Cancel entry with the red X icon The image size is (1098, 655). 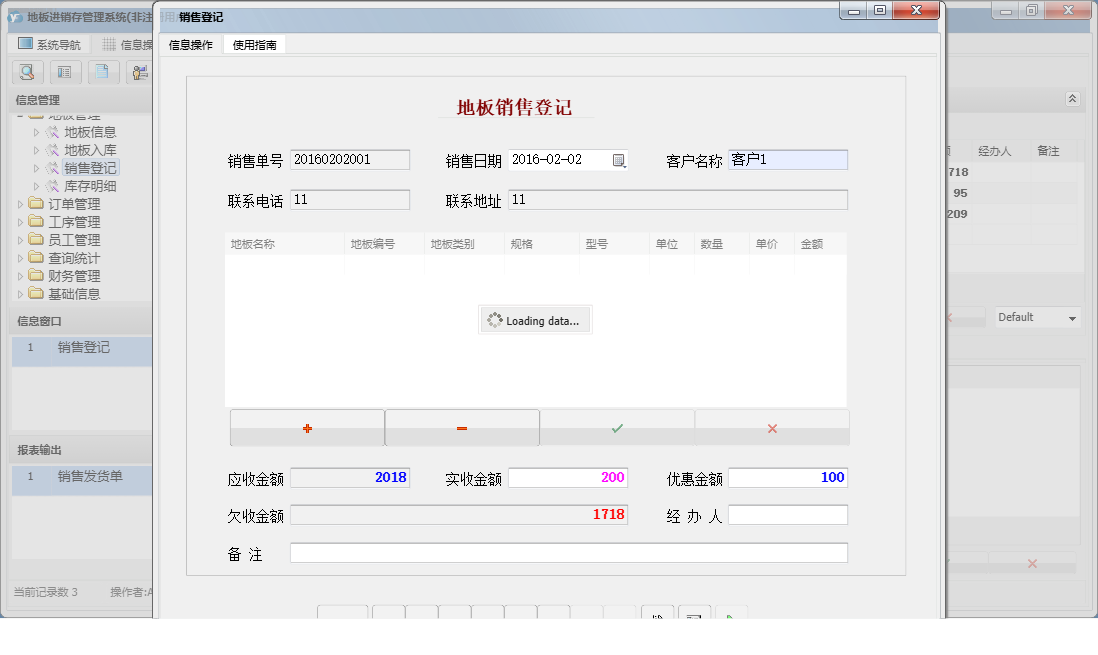tap(771, 427)
